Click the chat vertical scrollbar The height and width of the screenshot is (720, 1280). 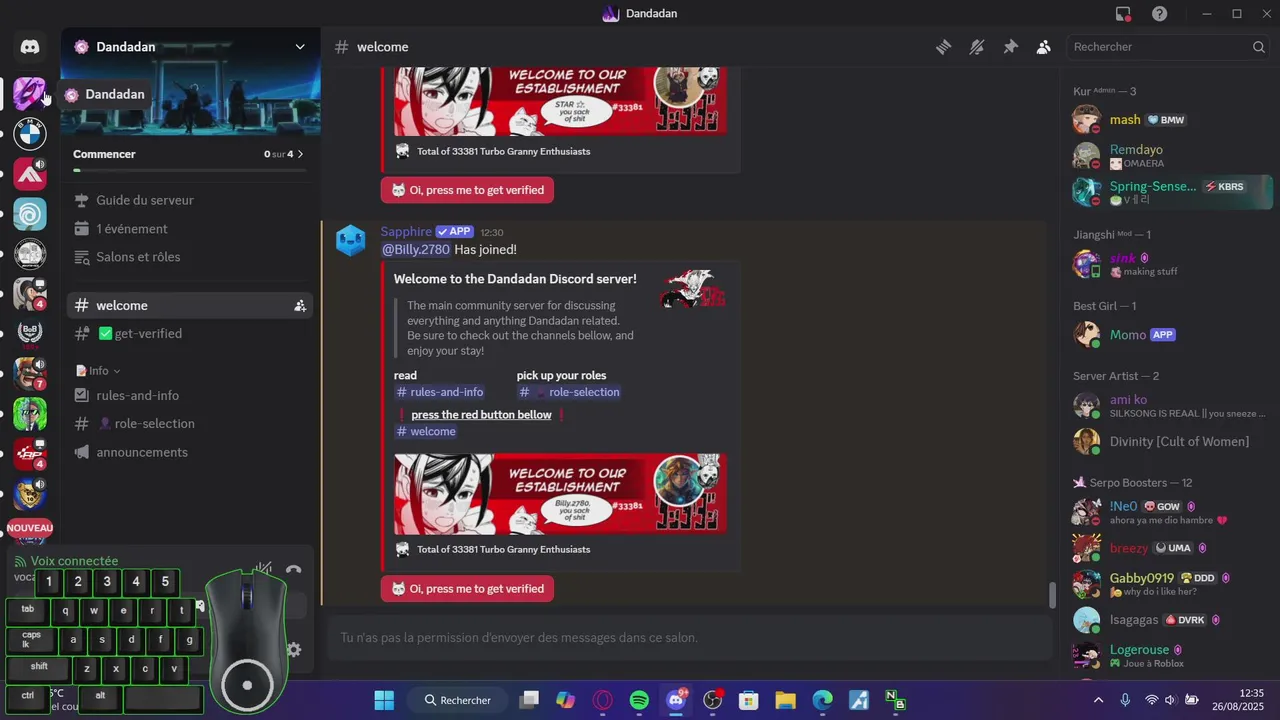(x=1051, y=595)
